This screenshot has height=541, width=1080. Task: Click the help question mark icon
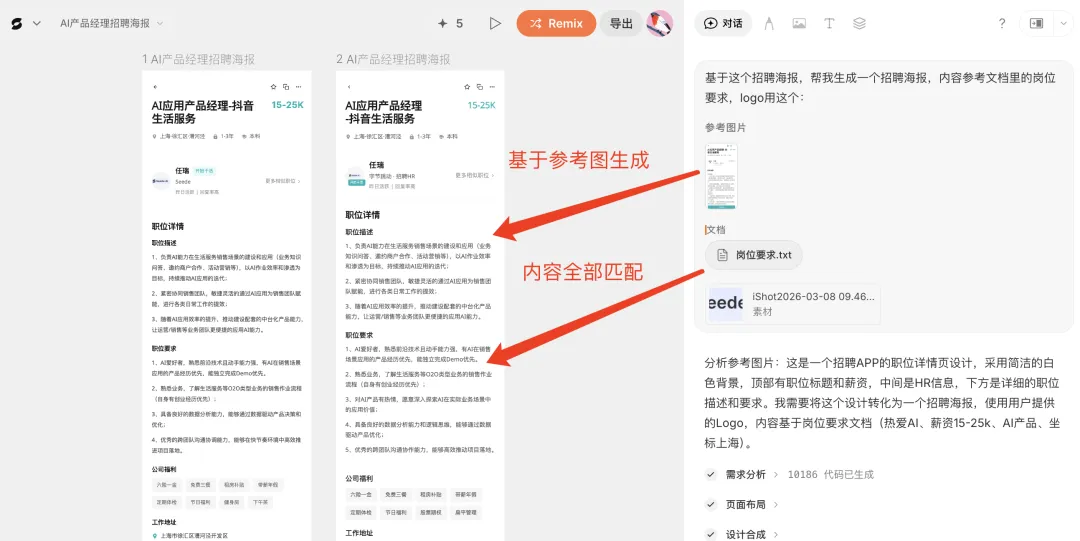pyautogui.click(x=1002, y=23)
